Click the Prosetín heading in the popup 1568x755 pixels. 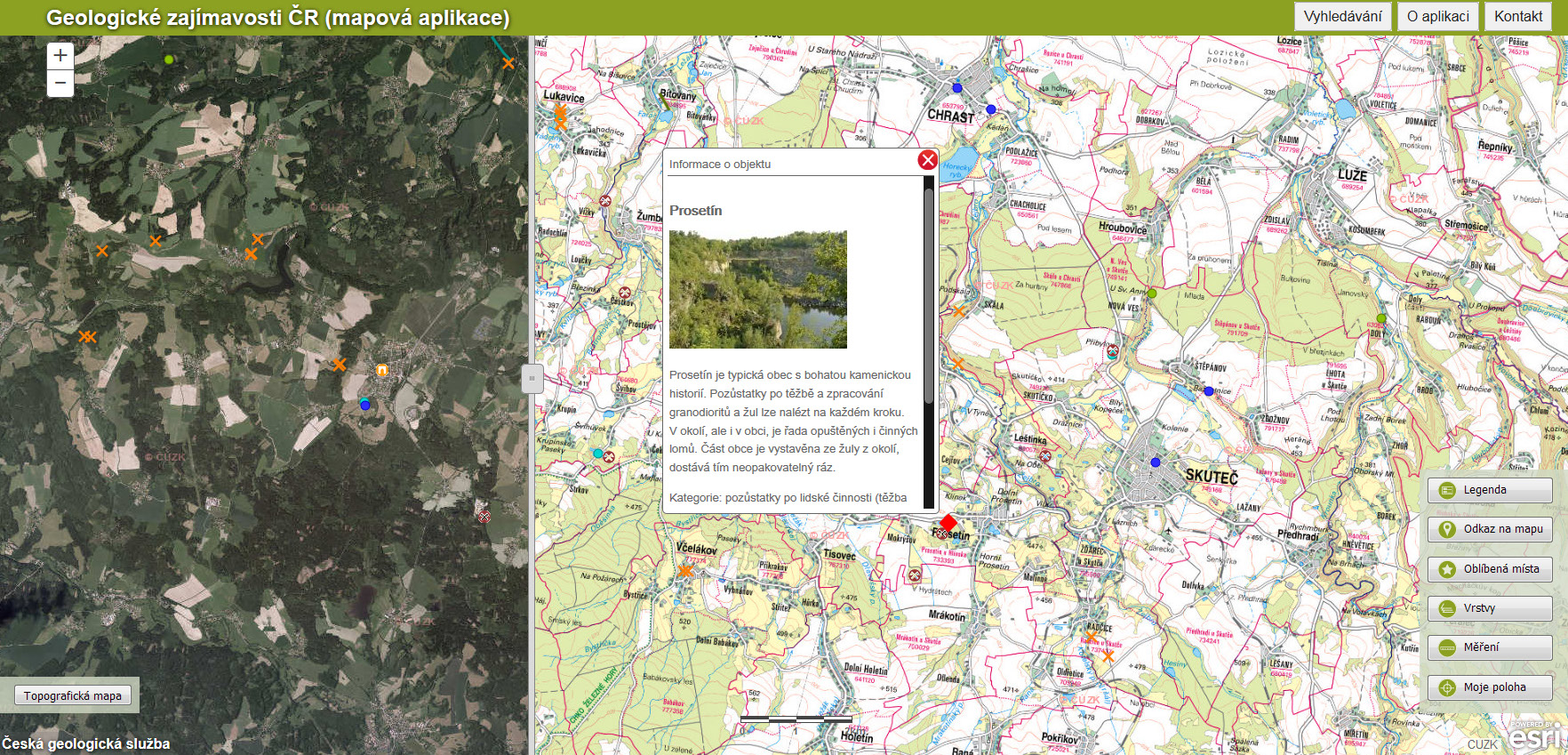(695, 211)
